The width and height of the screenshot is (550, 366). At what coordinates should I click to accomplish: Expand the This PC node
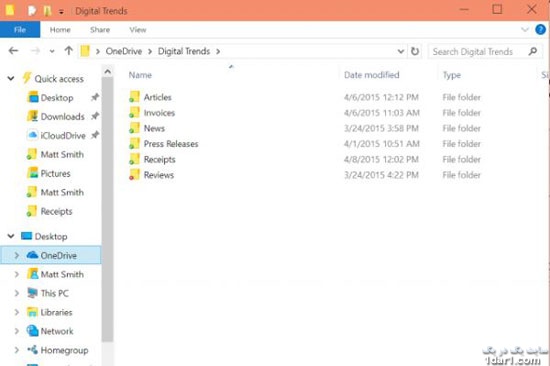tap(16, 293)
